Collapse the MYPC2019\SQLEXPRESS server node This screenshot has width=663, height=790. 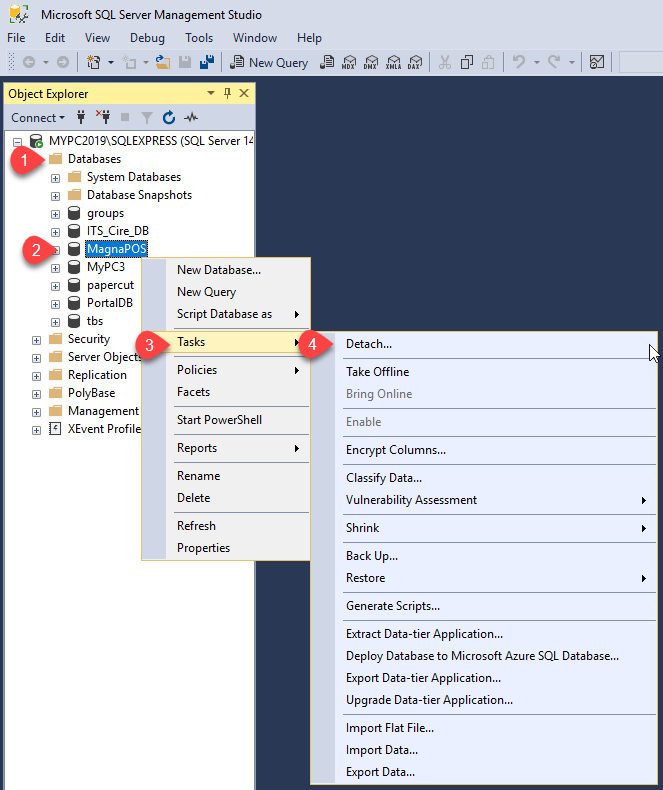pos(18,141)
